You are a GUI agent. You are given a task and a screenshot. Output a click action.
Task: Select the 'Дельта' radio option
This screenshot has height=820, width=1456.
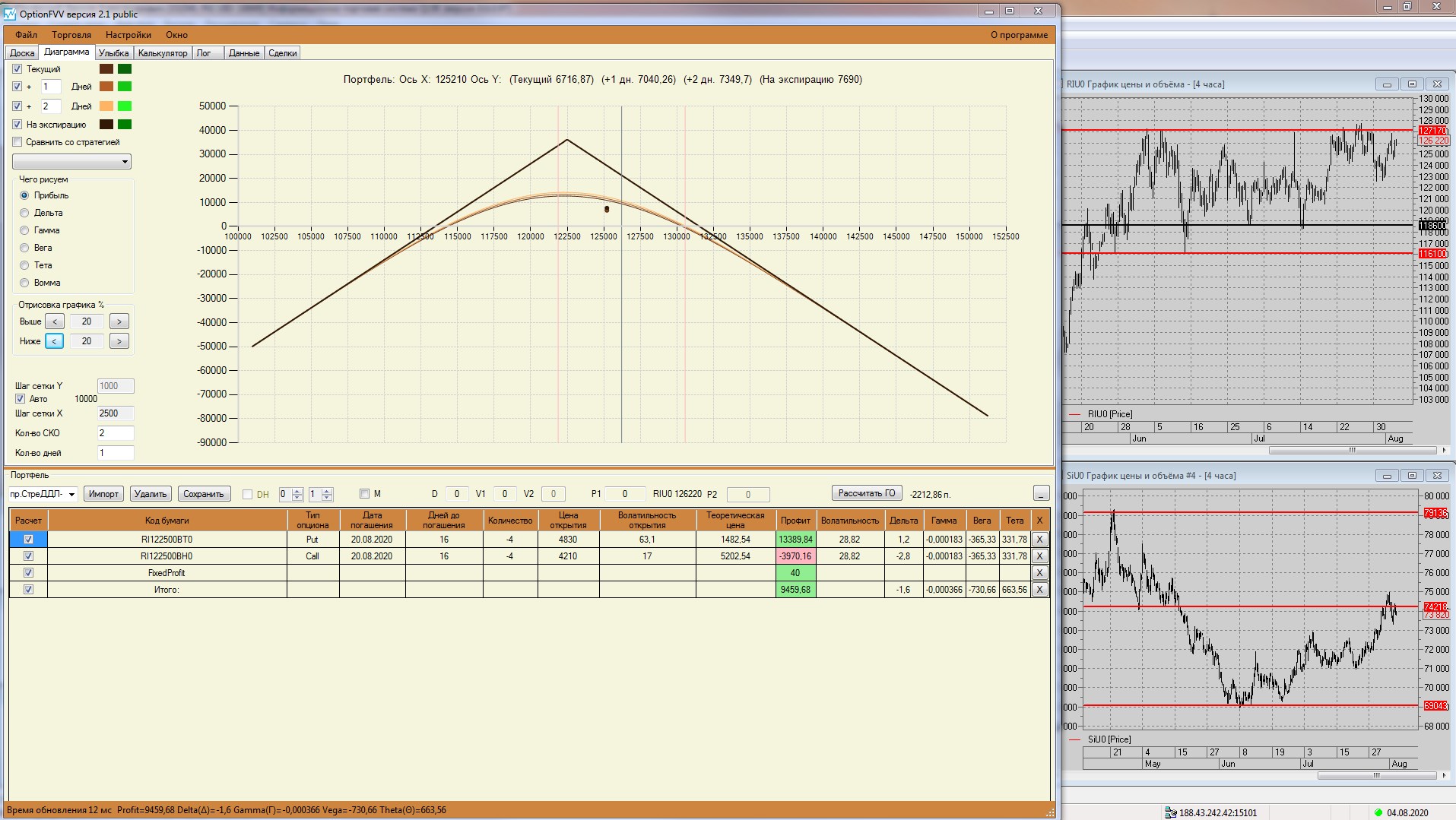tap(24, 213)
